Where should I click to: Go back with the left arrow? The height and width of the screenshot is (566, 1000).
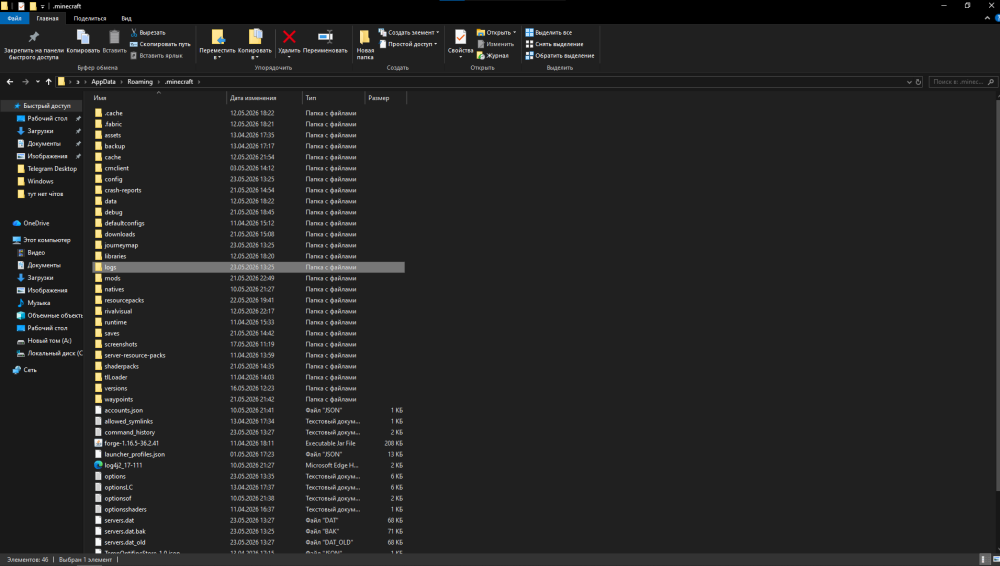pyautogui.click(x=10, y=82)
